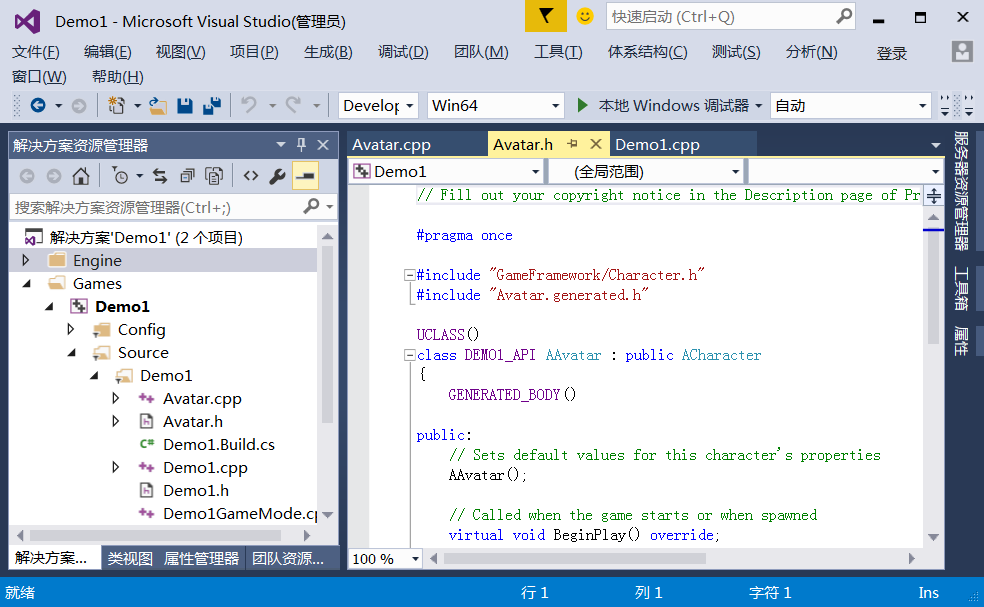Undo the last action
Image resolution: width=984 pixels, height=607 pixels.
[x=249, y=105]
